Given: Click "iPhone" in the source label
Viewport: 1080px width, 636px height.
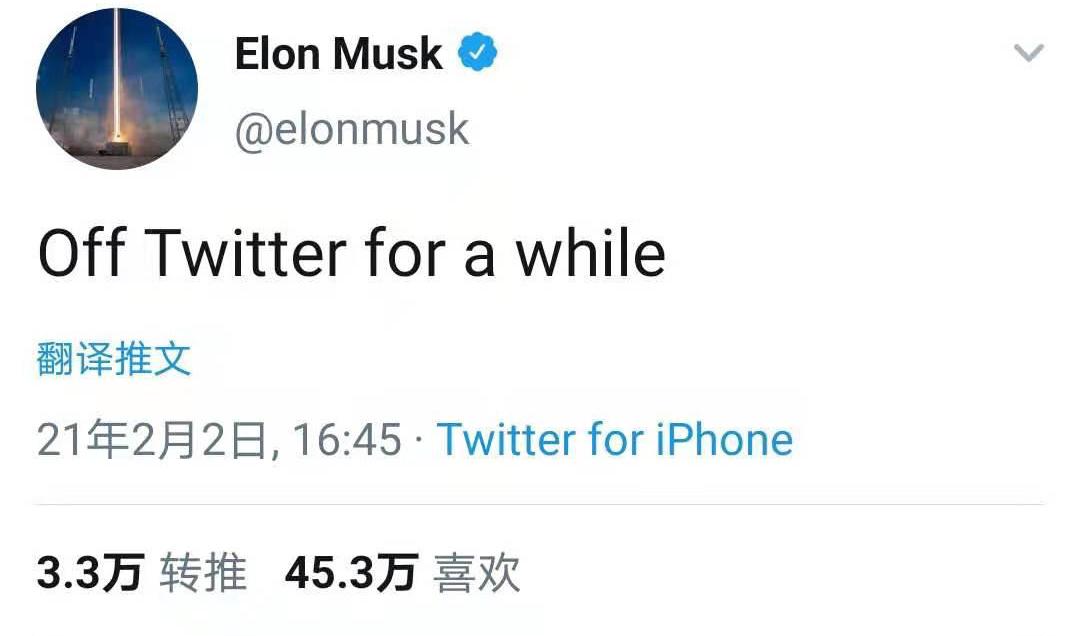Looking at the screenshot, I should tap(724, 440).
